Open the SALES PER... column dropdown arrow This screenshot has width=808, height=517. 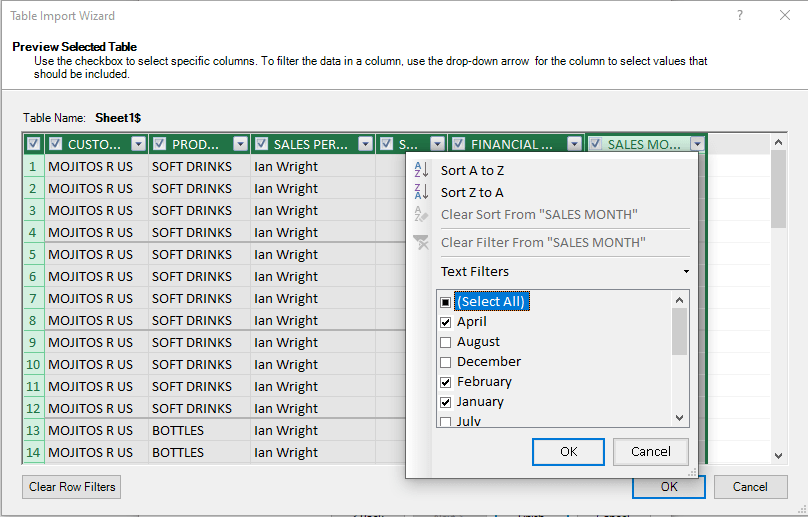365,144
